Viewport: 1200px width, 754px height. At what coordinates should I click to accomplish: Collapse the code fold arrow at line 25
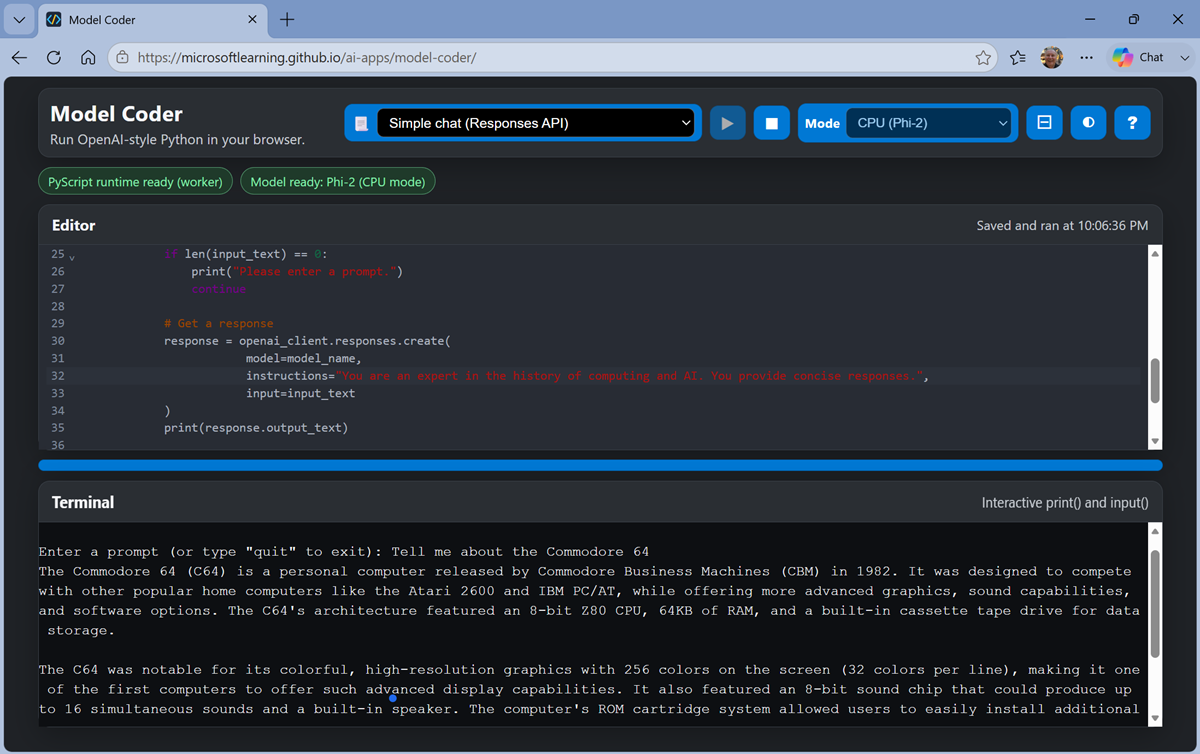point(72,257)
